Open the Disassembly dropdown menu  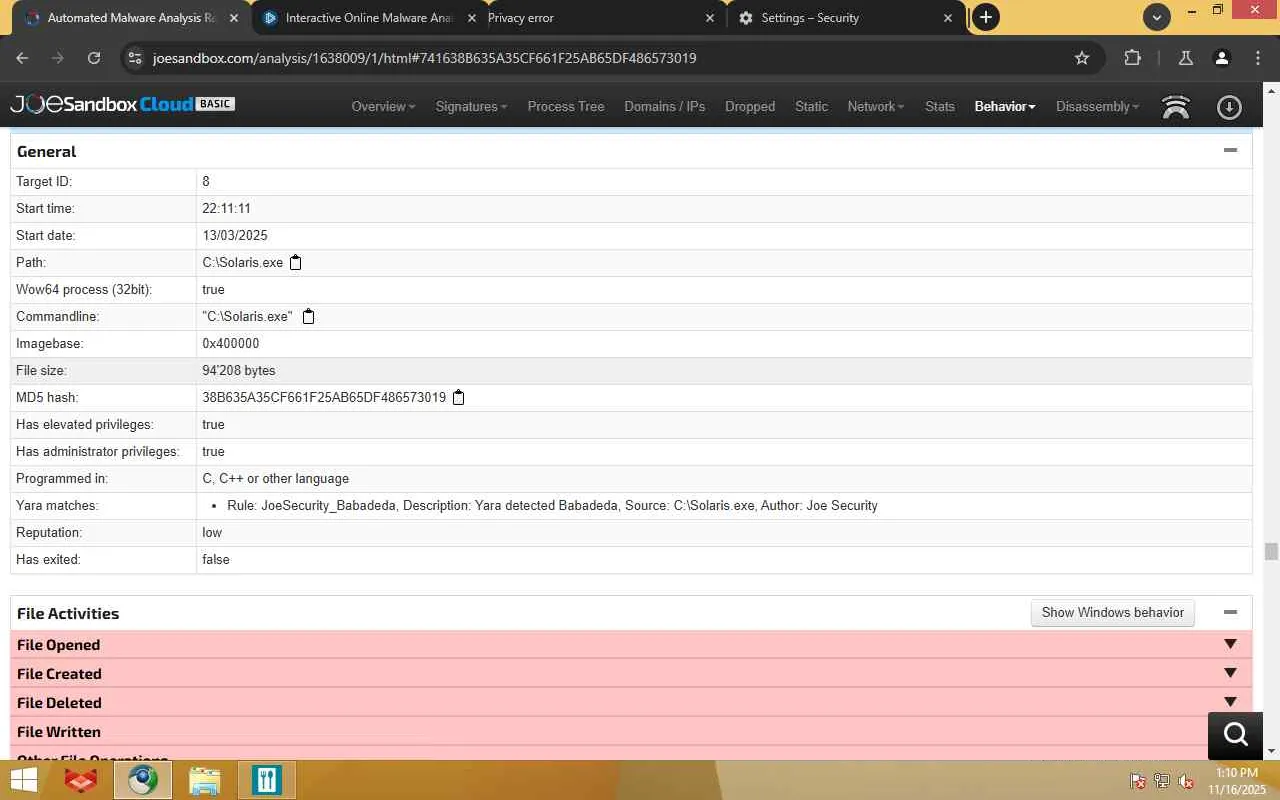point(1098,107)
